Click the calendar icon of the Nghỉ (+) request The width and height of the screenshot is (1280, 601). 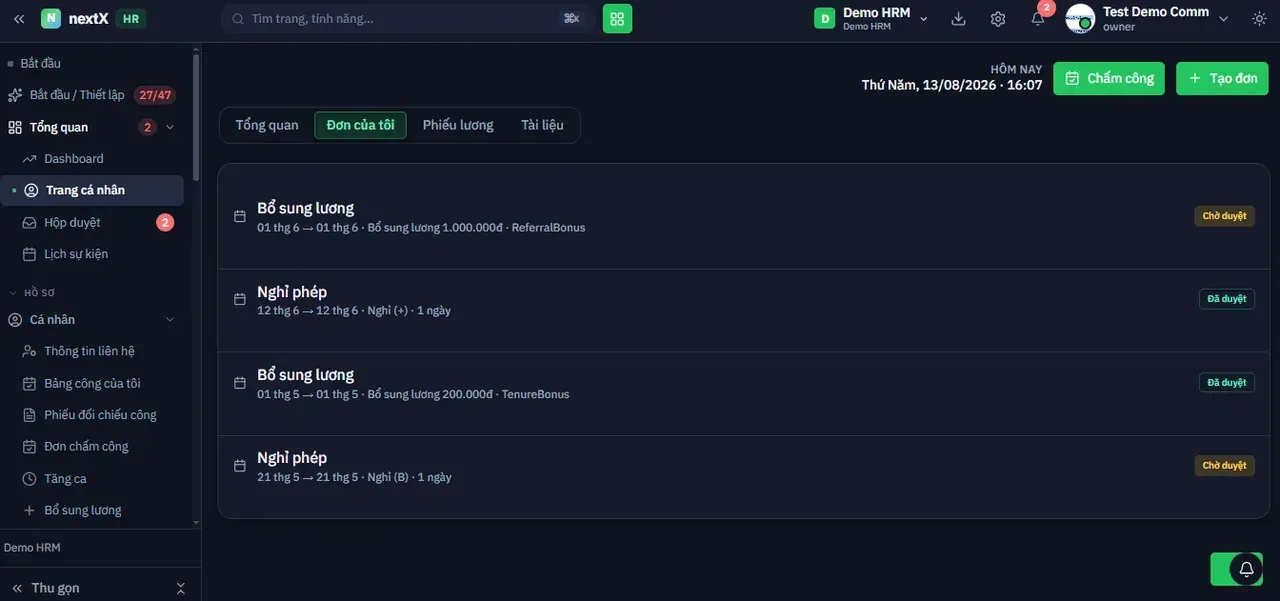[240, 299]
